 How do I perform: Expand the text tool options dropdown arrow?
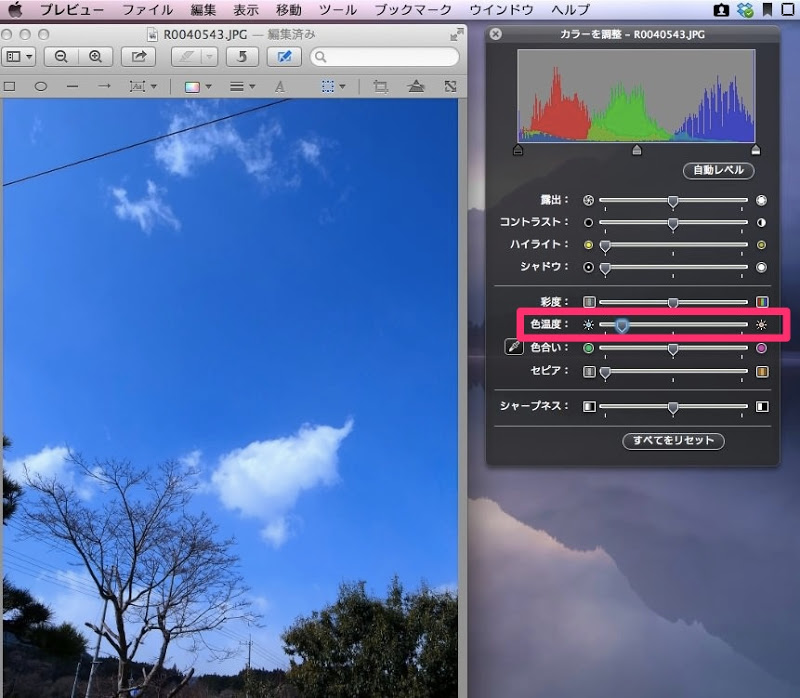point(154,87)
